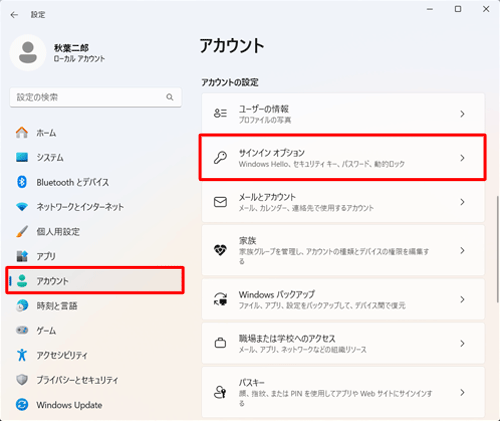Open アクセシビリティ settings
The image size is (500, 421).
95,355
